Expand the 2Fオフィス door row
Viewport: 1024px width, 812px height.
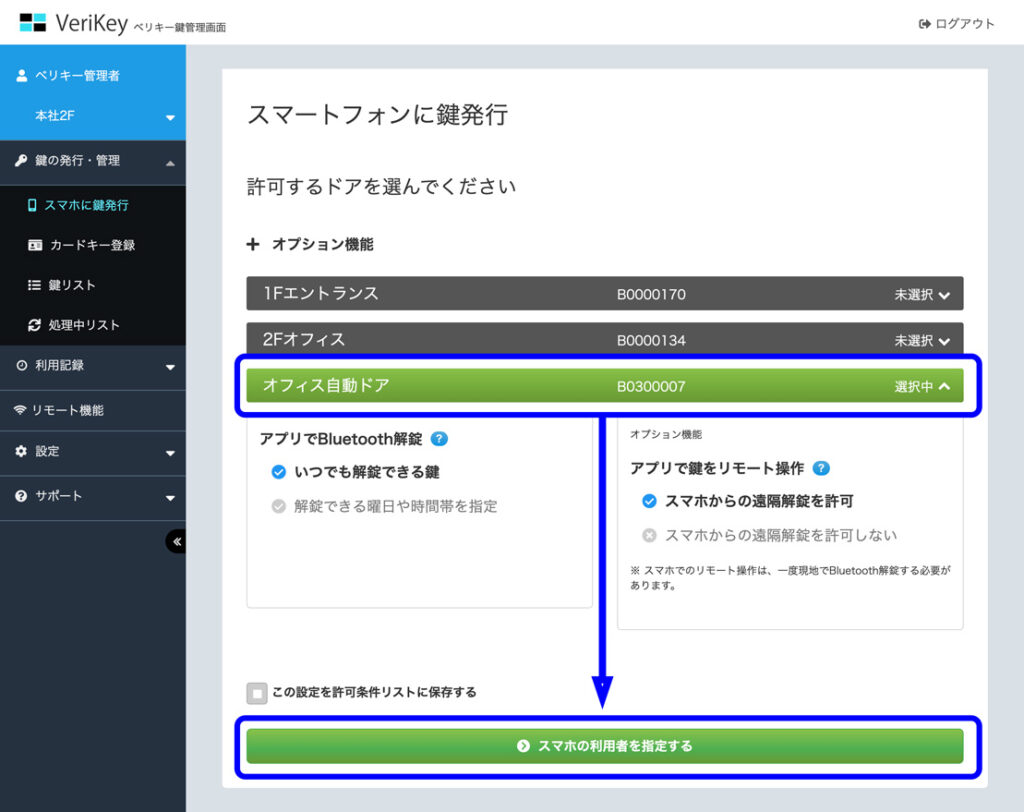click(x=604, y=340)
